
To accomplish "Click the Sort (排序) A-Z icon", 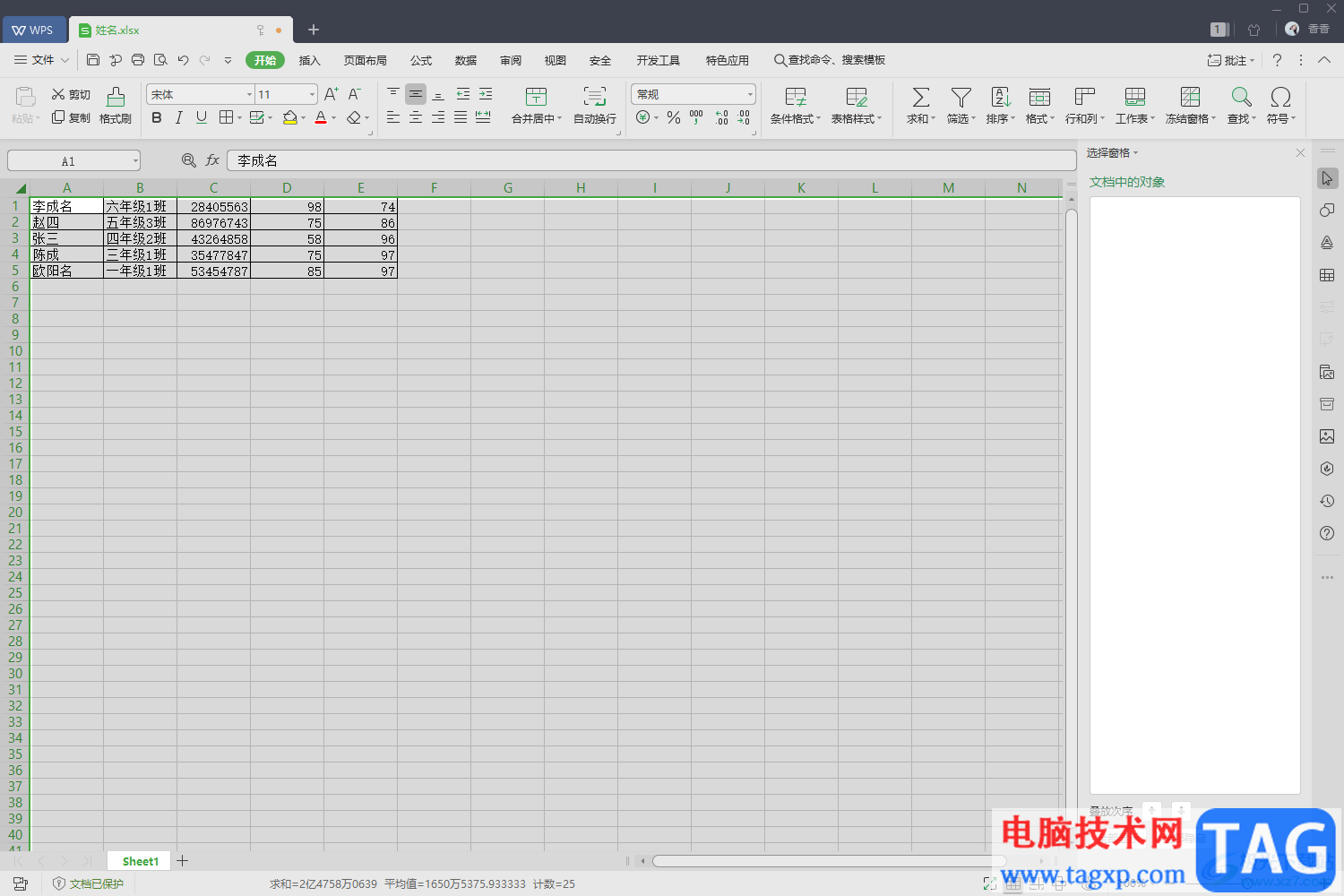I will [x=1001, y=97].
